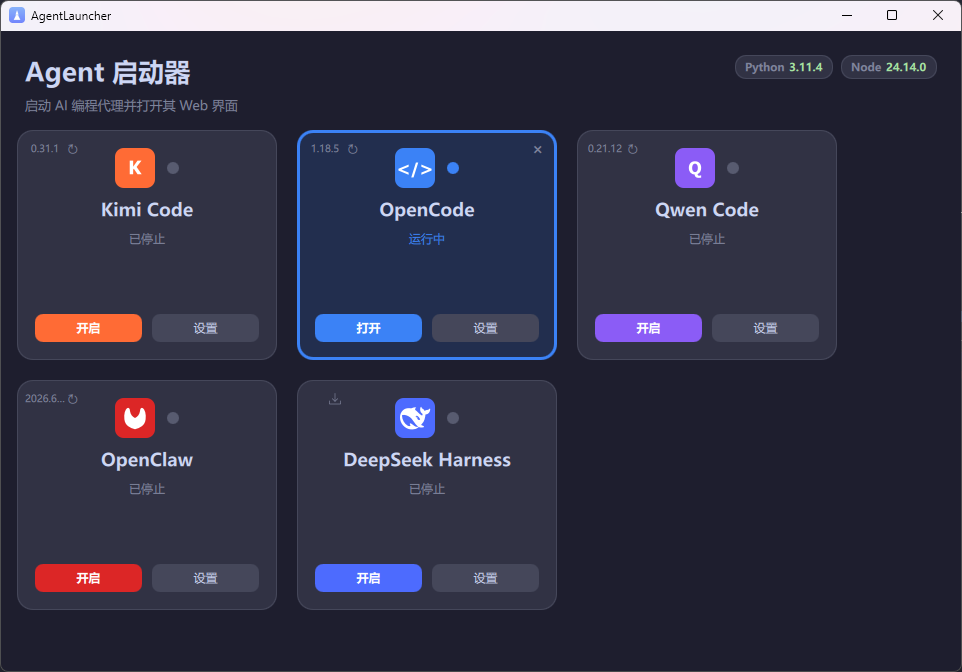The width and height of the screenshot is (962, 672).
Task: Click the OpenCode code-brackets logo
Action: 415,168
